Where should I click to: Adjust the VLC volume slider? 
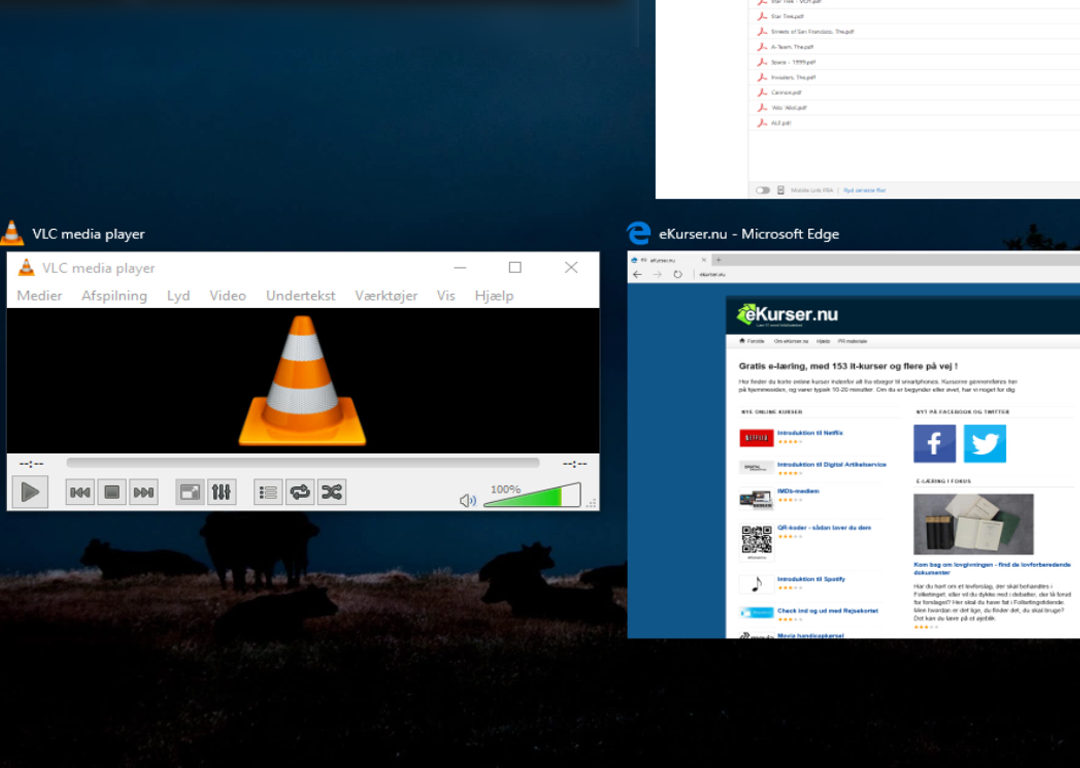pyautogui.click(x=532, y=495)
